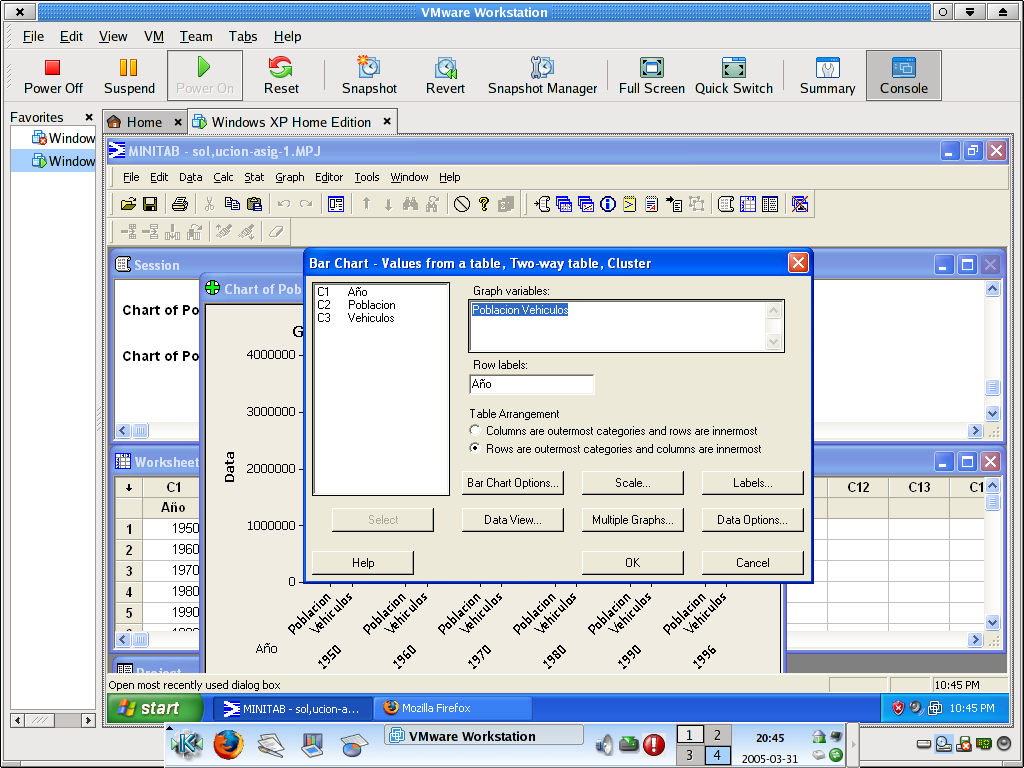Open the KDE K menu launcher

pyautogui.click(x=187, y=744)
